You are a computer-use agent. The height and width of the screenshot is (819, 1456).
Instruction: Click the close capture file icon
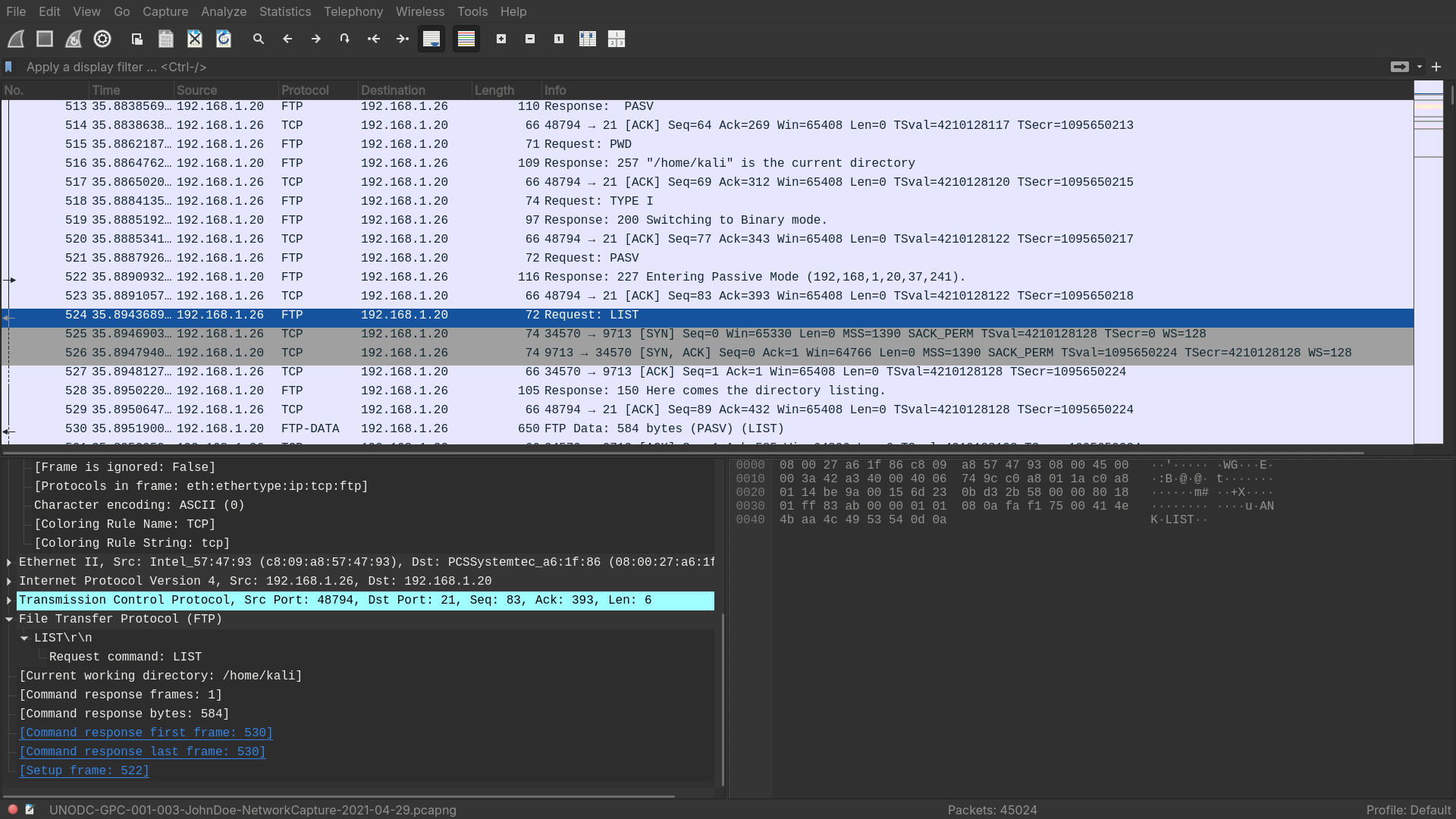click(x=195, y=39)
